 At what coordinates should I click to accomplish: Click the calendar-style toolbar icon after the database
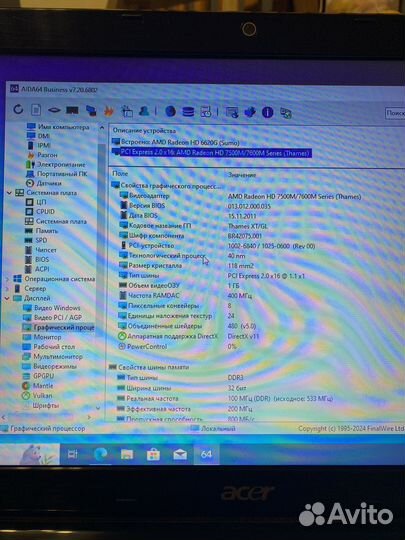point(206,112)
